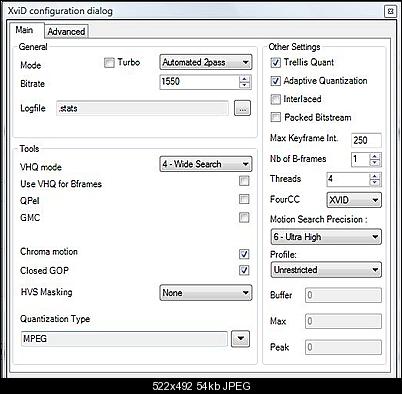This screenshot has width=402, height=394.
Task: Click the disabled Max field
Action: pyautogui.click(x=343, y=321)
